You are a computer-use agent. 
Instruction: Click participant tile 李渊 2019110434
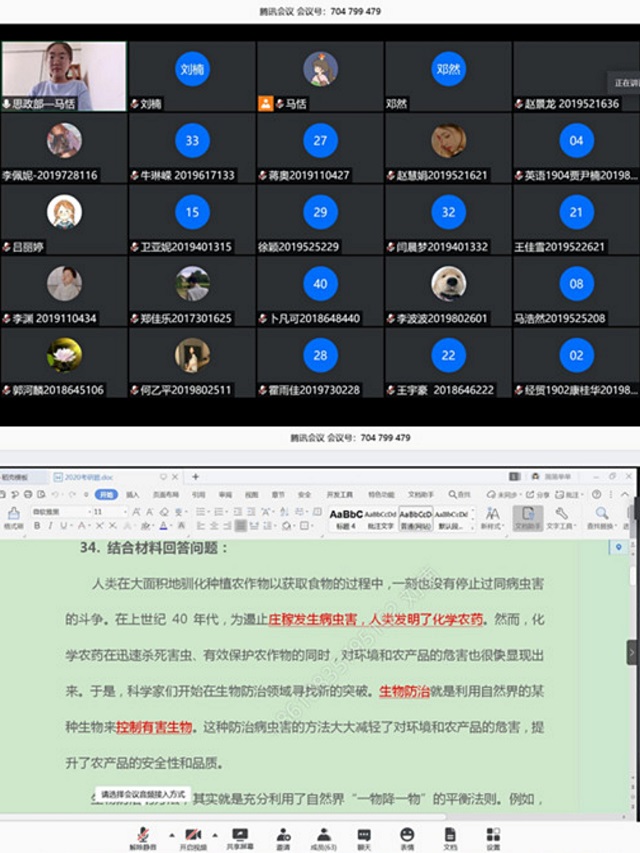(64, 291)
